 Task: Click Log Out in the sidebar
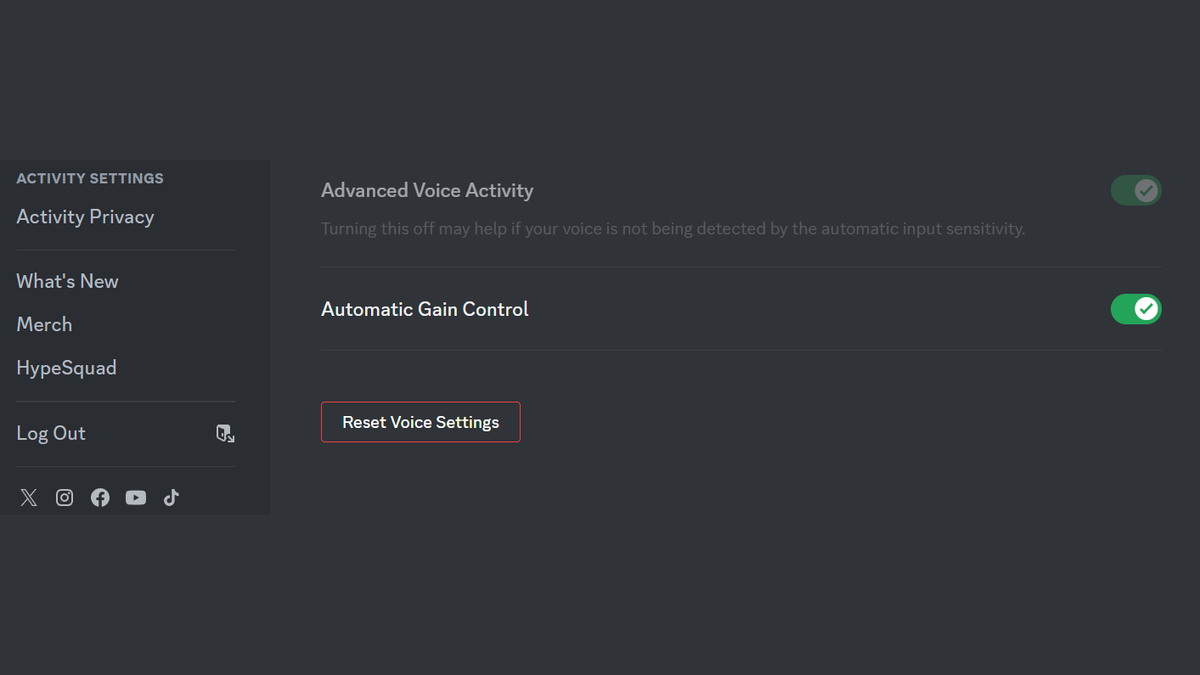[51, 433]
